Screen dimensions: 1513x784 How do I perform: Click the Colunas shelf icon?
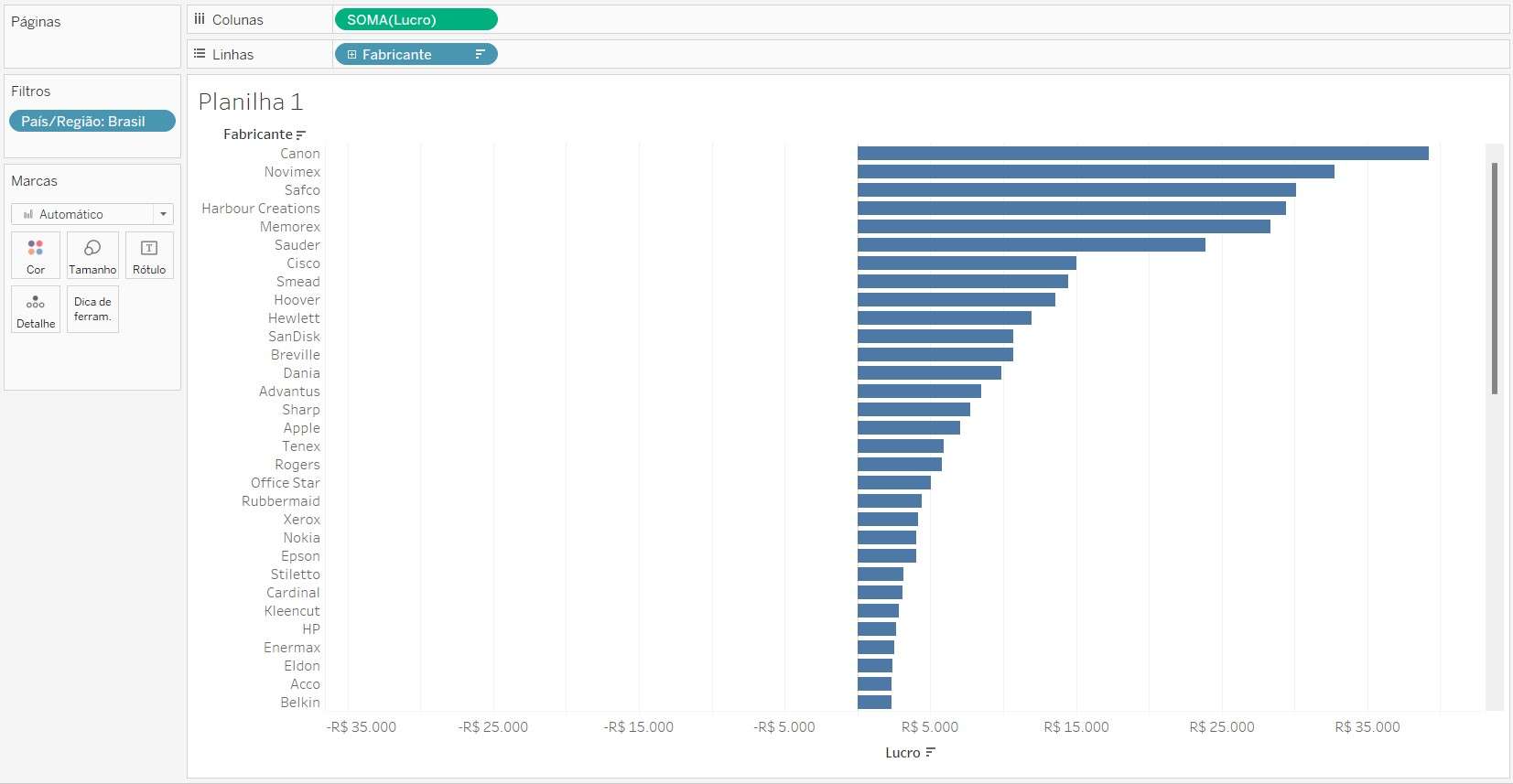click(200, 18)
